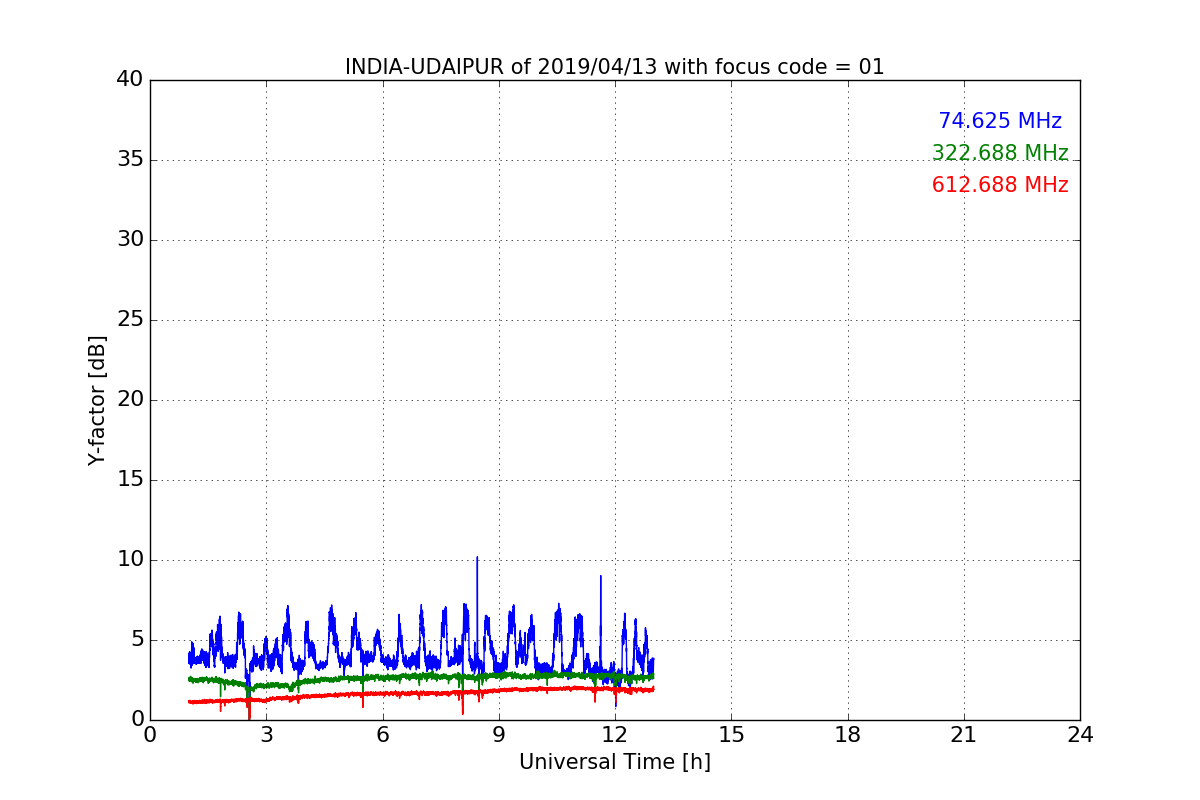
Task: Click x-axis tick label 21
Action: click(964, 735)
